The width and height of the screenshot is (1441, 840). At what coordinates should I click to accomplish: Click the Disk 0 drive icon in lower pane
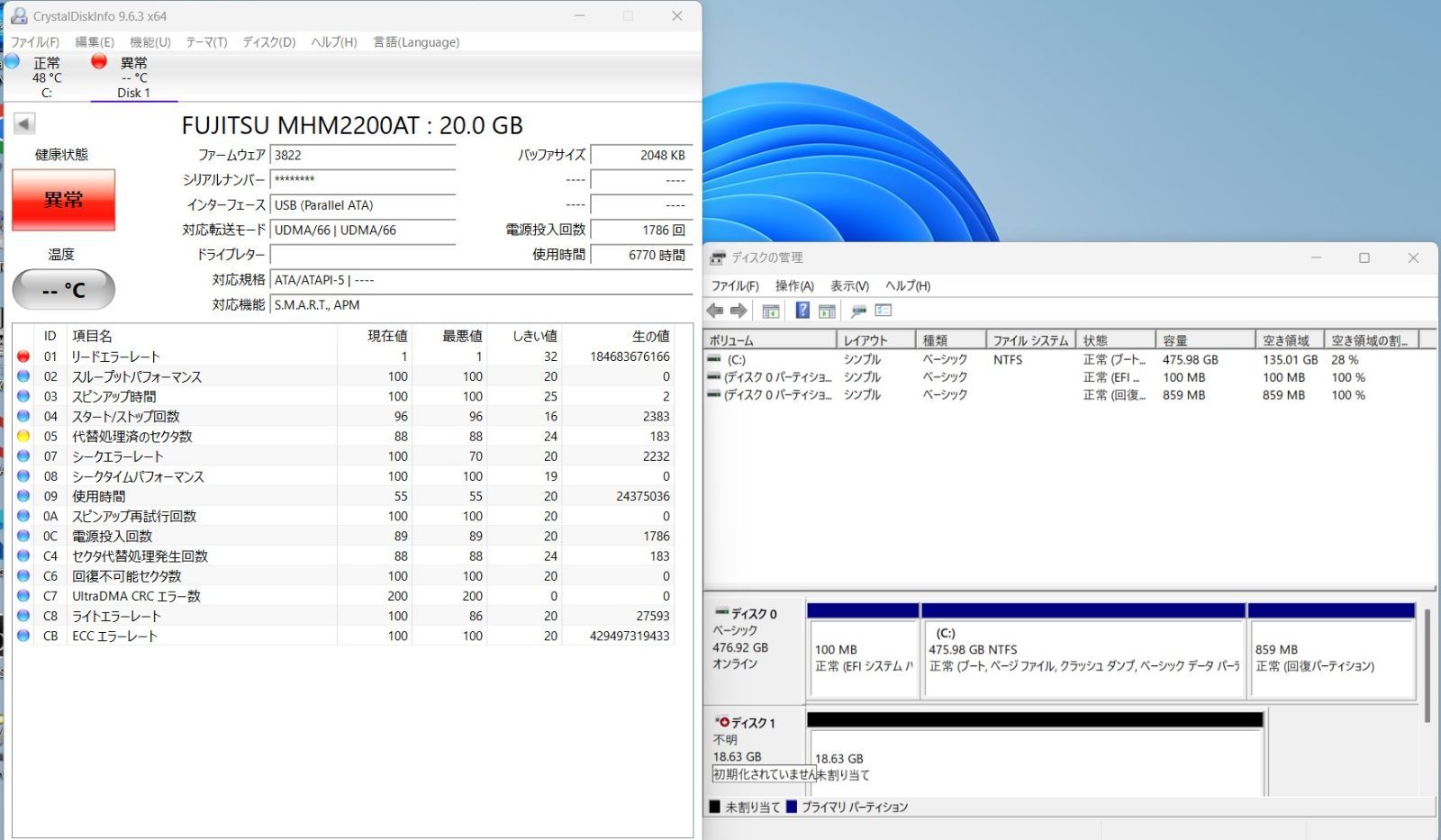721,613
